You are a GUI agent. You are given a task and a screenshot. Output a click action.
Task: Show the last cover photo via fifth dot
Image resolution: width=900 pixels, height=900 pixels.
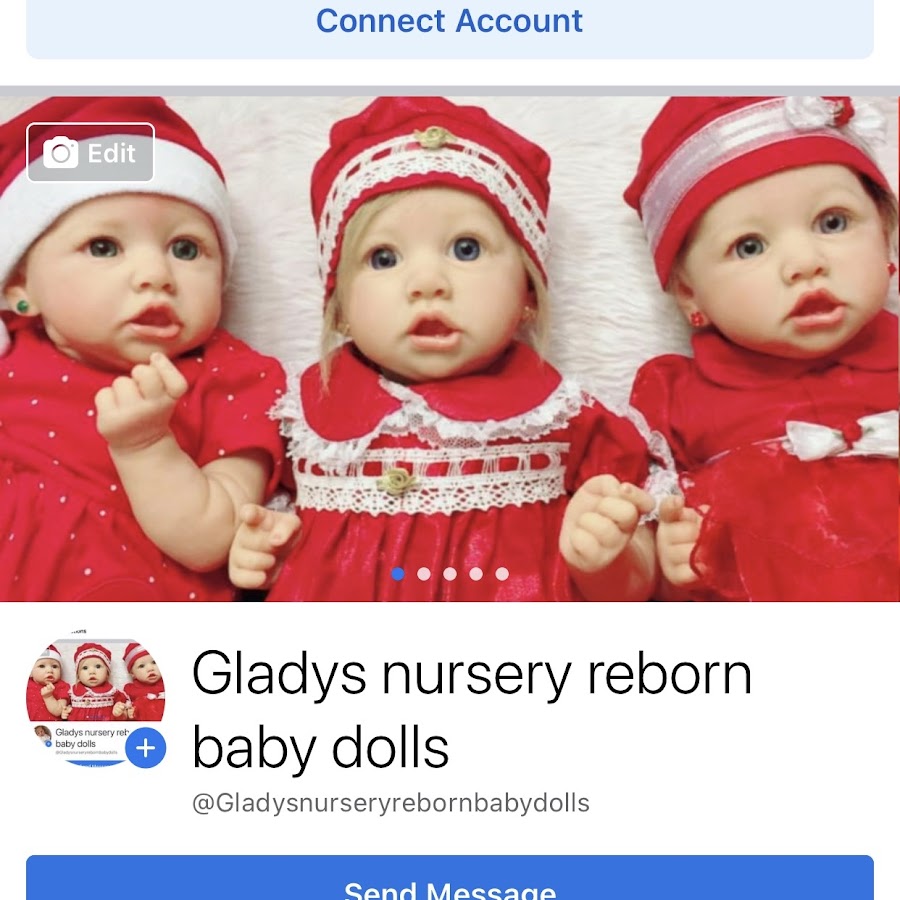pos(502,573)
